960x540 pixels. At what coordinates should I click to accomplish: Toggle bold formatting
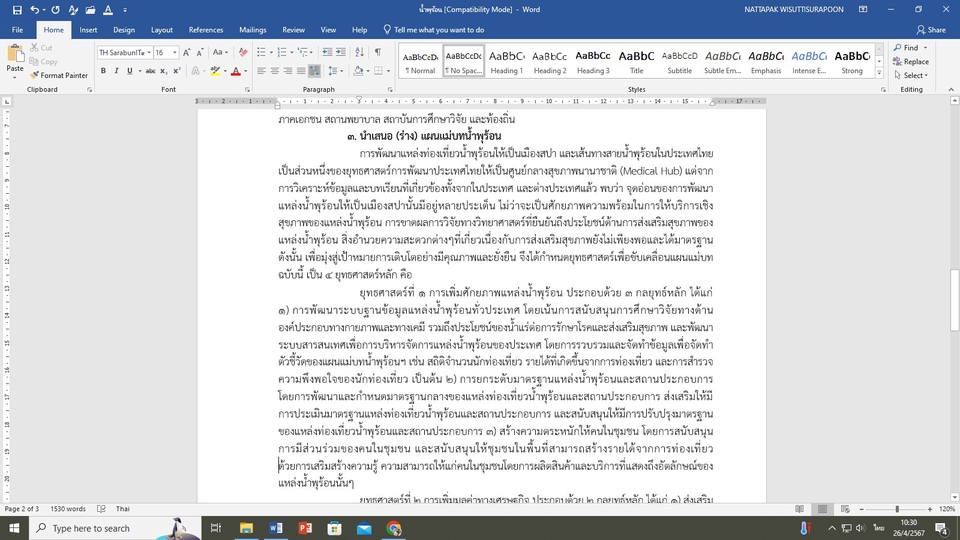(103, 71)
